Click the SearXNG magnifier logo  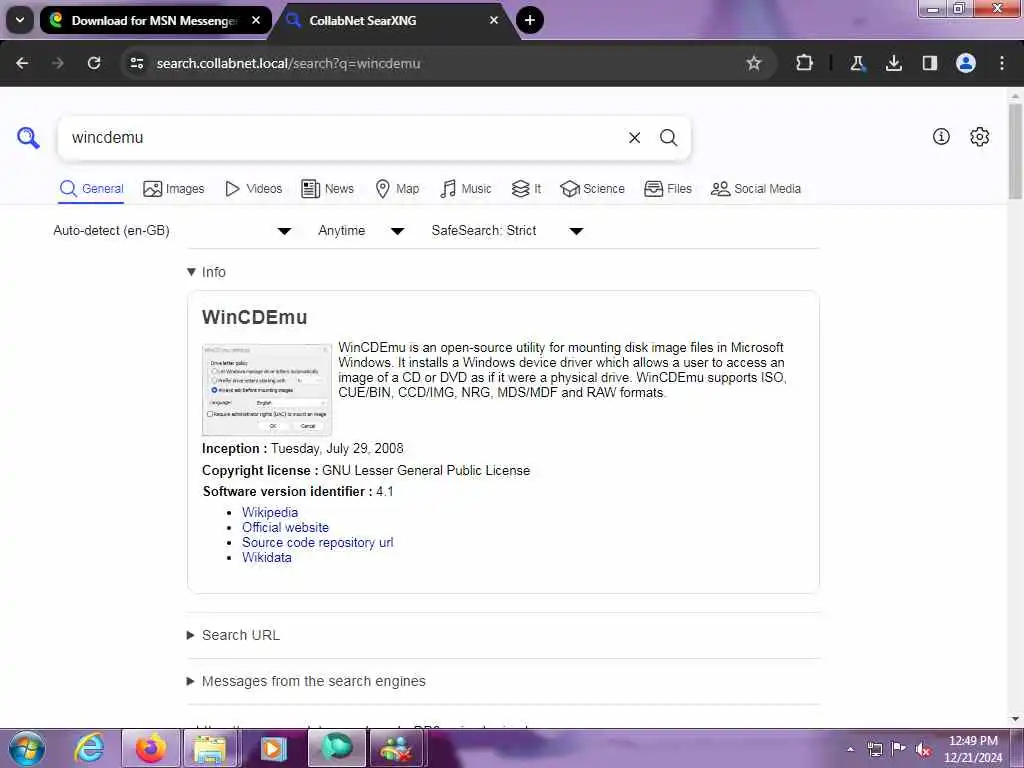(28, 138)
